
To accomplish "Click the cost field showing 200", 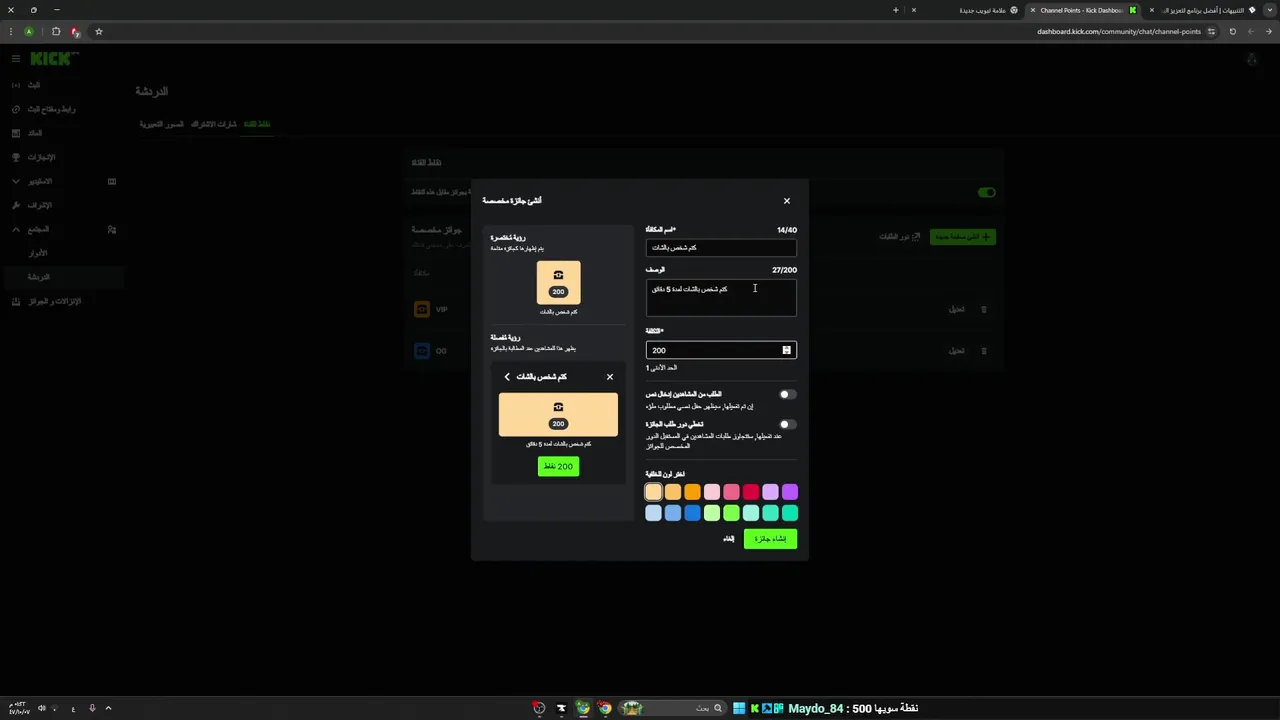I will pyautogui.click(x=721, y=350).
